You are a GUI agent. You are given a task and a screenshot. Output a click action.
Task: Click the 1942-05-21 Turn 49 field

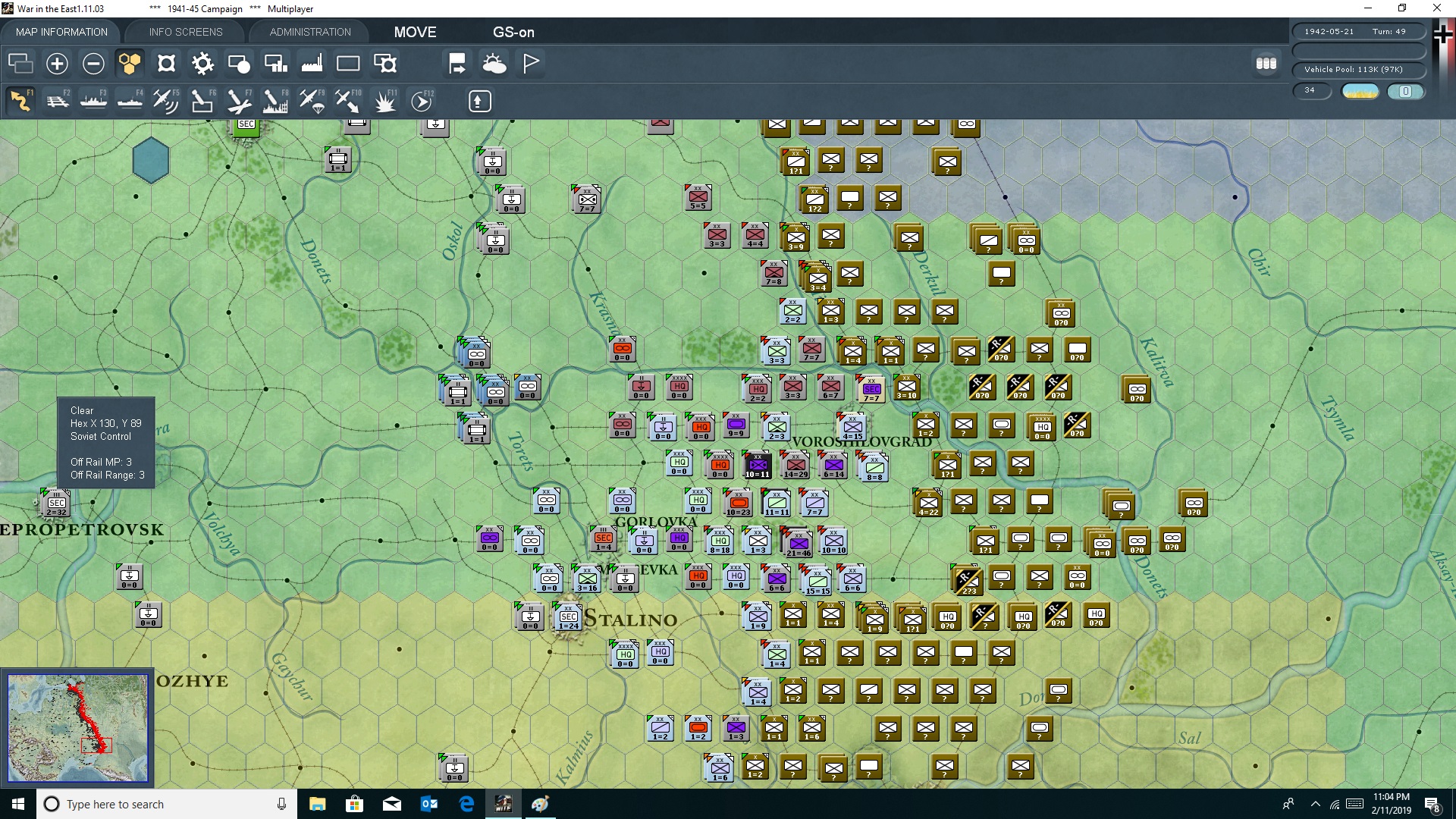(1359, 31)
